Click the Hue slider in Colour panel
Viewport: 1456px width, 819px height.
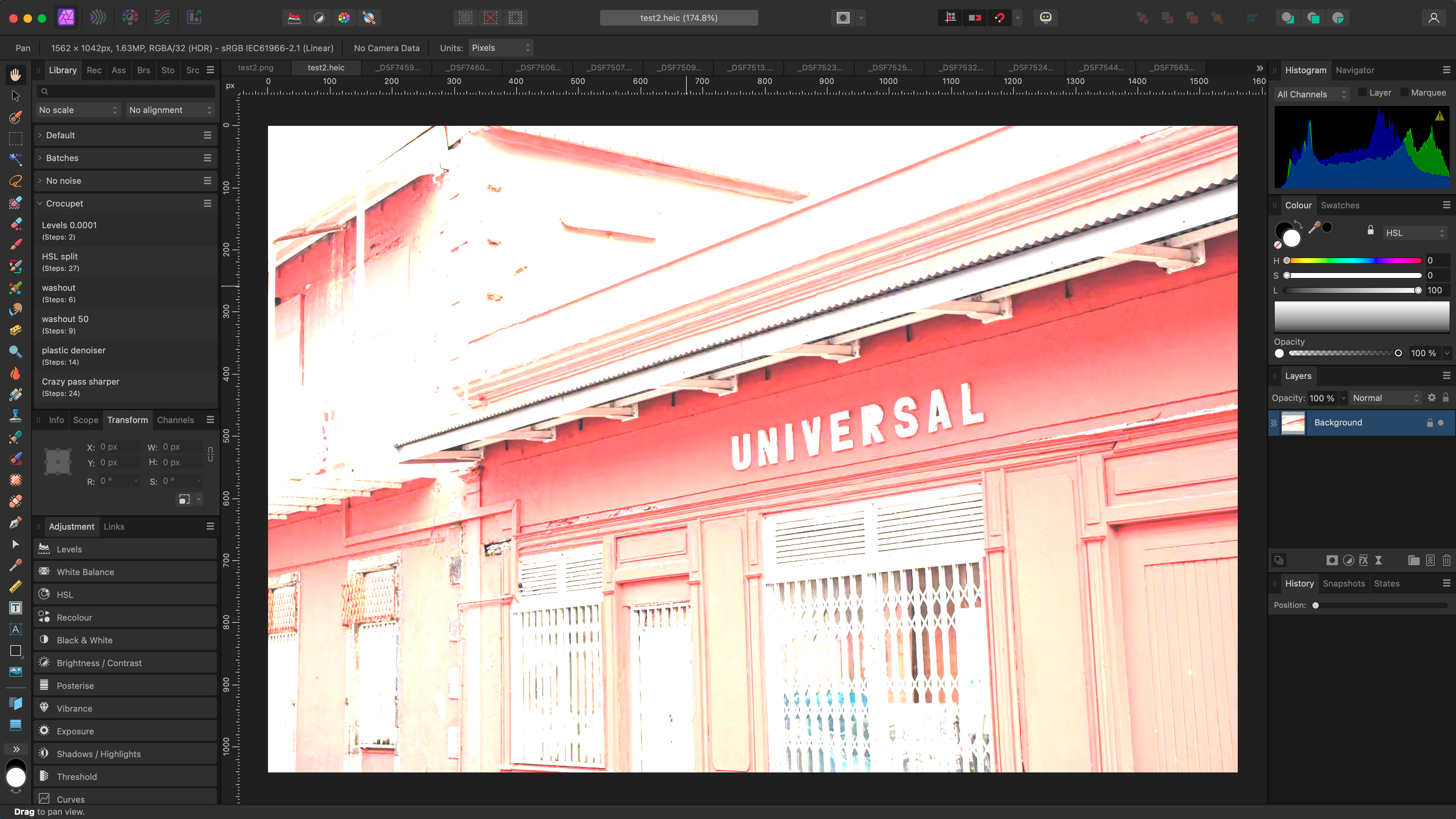click(x=1354, y=261)
